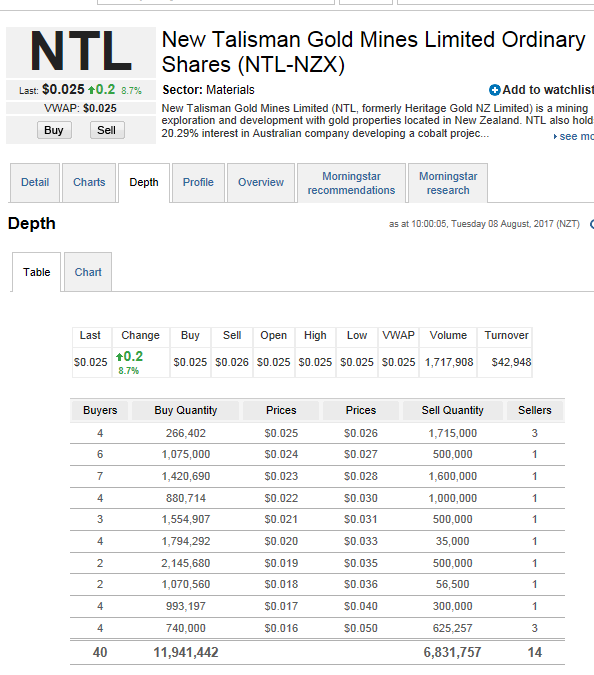This screenshot has height=675, width=594.
Task: Click the sell price $0.050
Action: (x=361, y=629)
